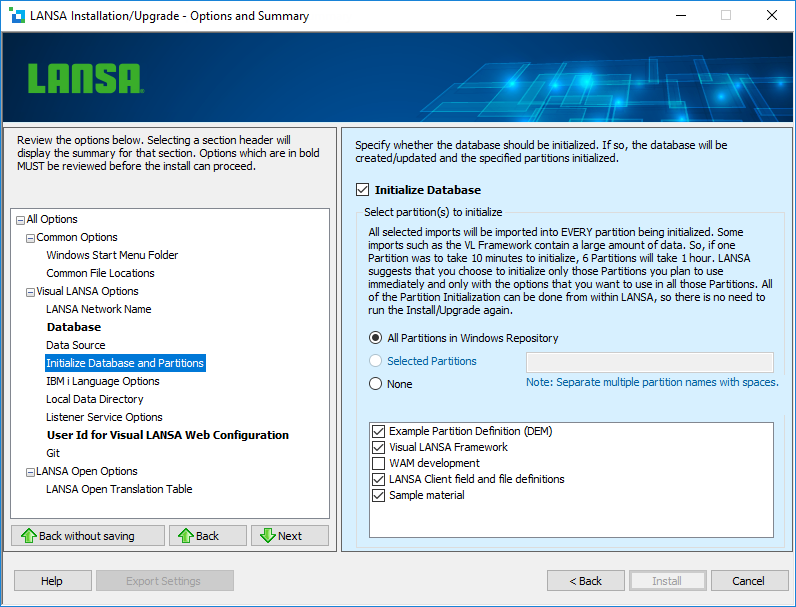Collapse the All Options tree node
Image resolution: width=796 pixels, height=607 pixels.
20,220
